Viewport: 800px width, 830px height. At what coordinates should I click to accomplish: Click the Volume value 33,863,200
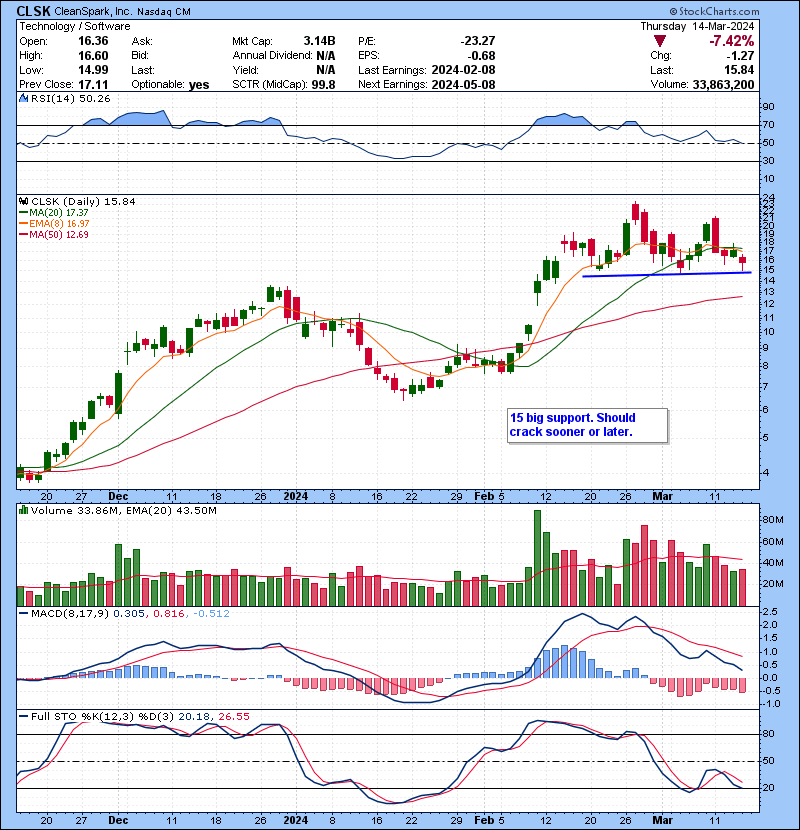(723, 84)
